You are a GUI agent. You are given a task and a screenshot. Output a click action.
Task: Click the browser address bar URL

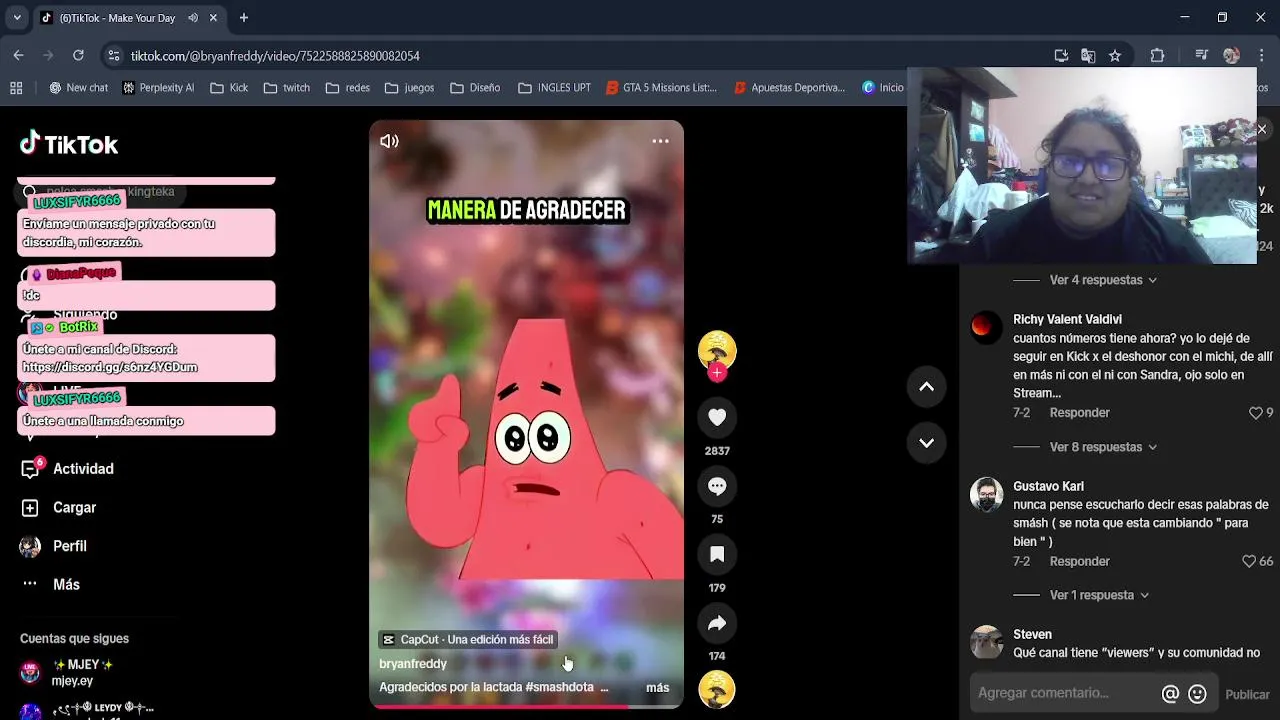[x=275, y=56]
